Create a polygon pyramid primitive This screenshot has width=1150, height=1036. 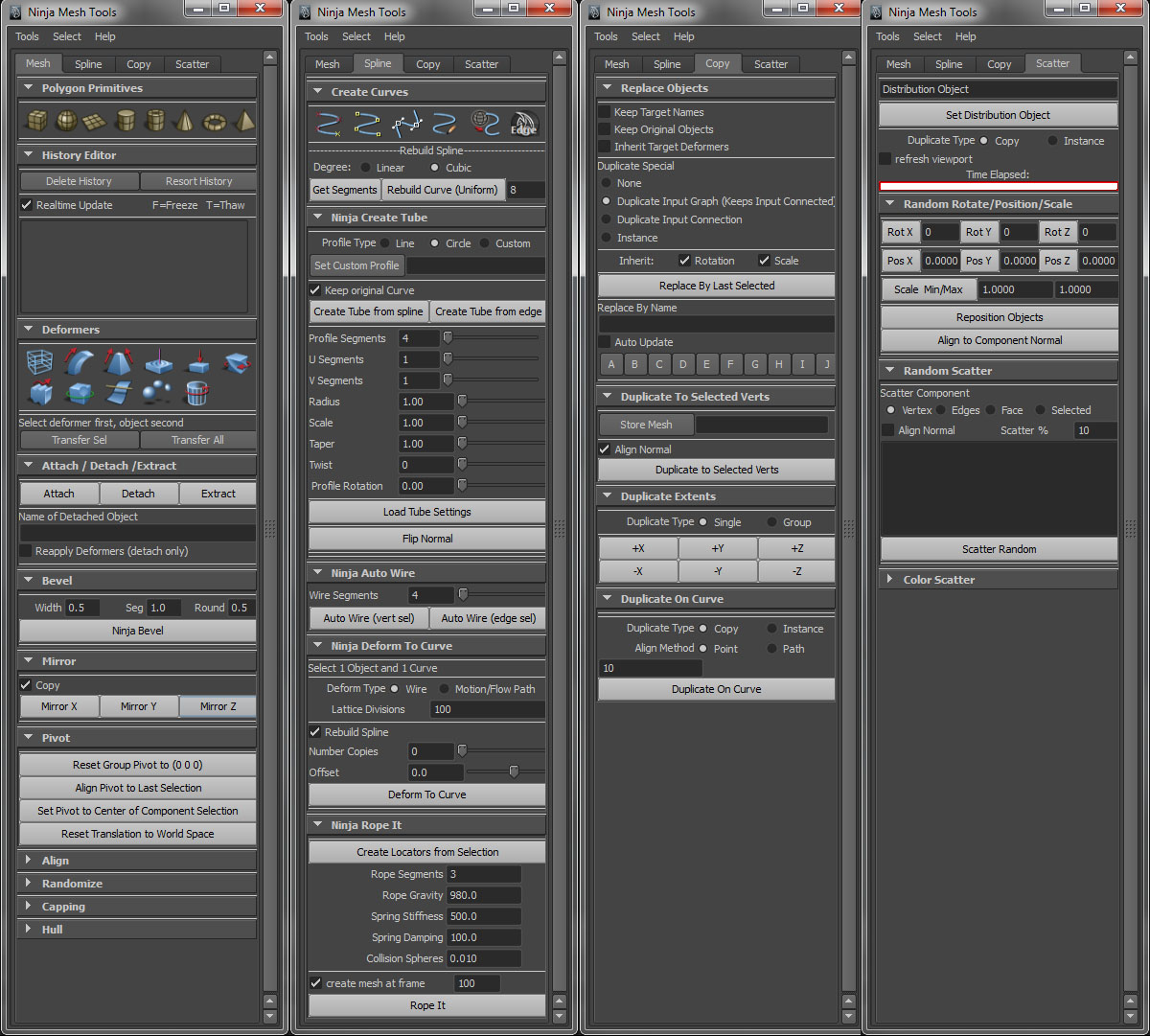coord(243,121)
